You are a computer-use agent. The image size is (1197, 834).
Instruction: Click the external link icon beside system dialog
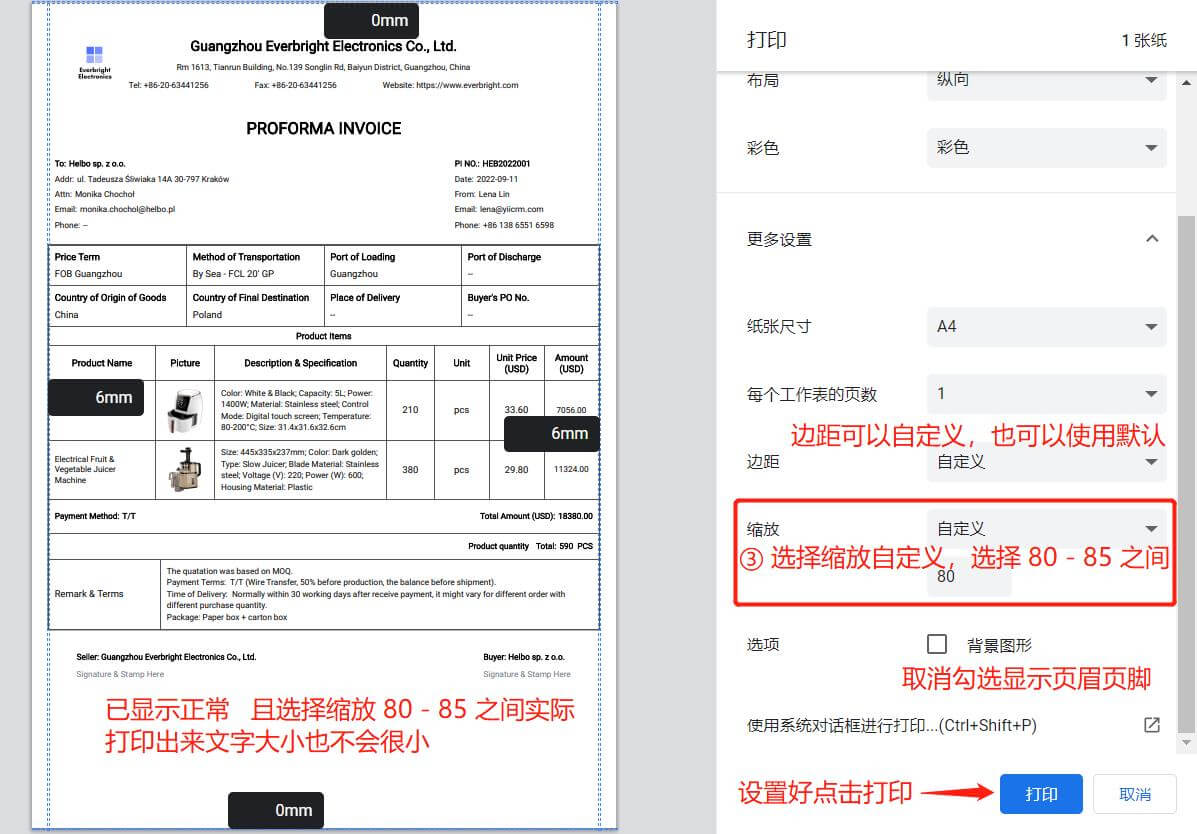tap(1152, 725)
